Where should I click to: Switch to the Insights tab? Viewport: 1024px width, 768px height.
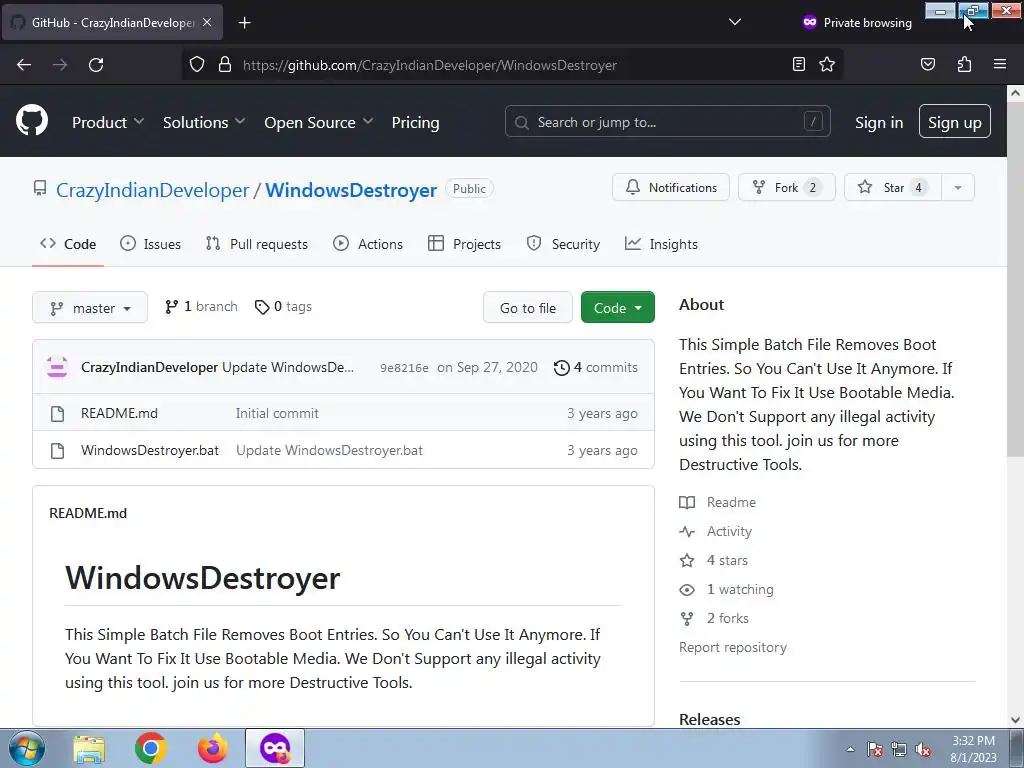pyautogui.click(x=661, y=244)
